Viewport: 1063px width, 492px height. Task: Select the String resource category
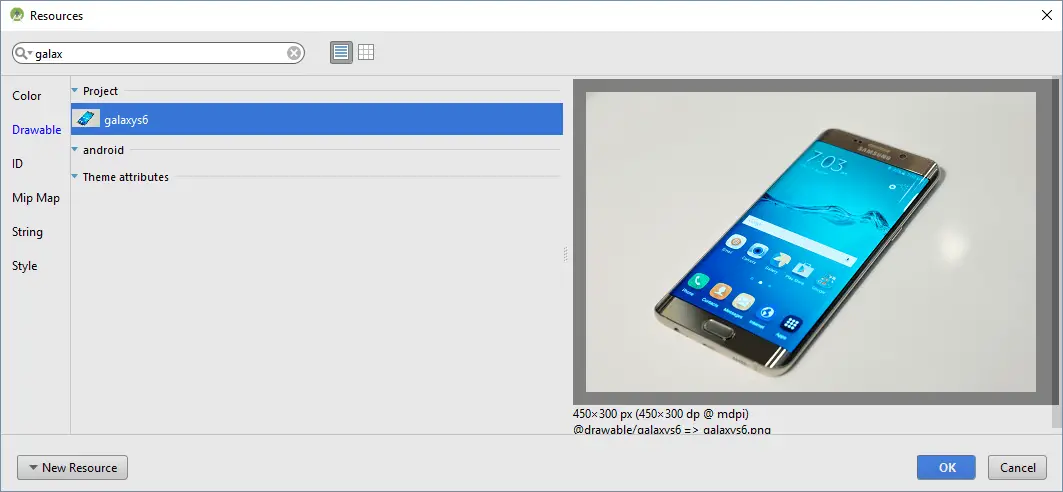[x=28, y=232]
